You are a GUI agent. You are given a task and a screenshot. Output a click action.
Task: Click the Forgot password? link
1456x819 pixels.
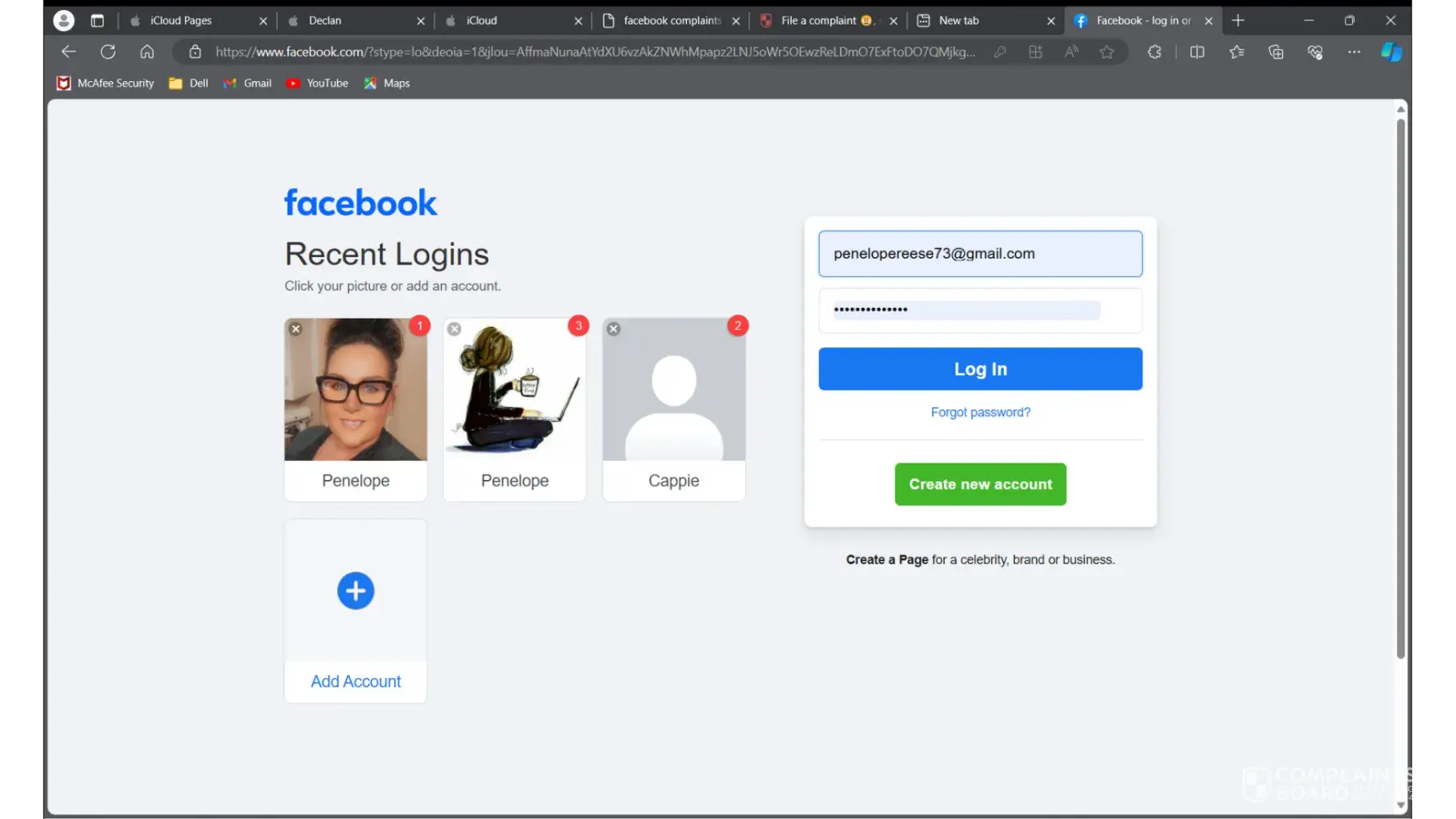pos(980,412)
